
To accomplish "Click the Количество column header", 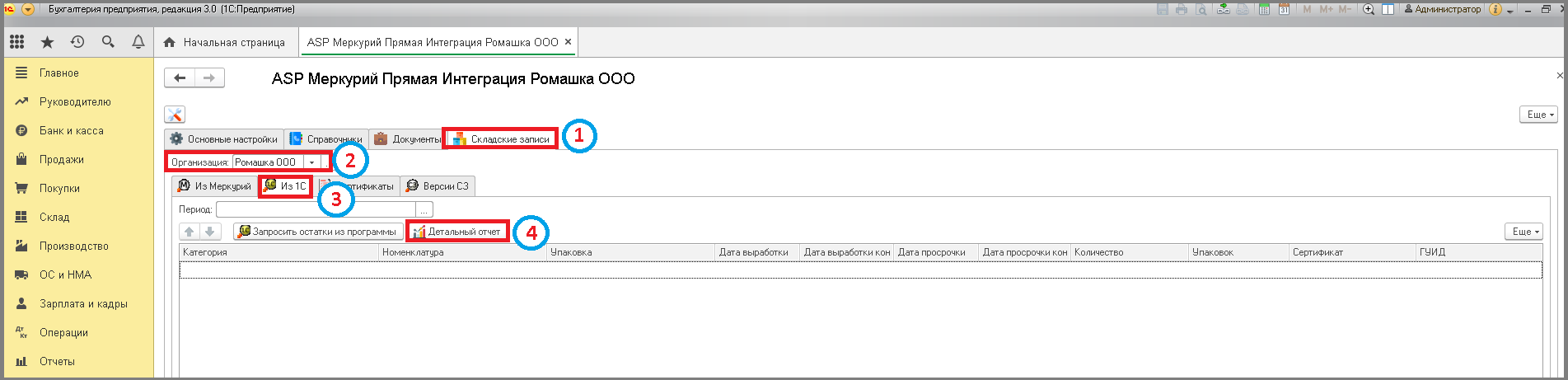I will coord(1129,252).
